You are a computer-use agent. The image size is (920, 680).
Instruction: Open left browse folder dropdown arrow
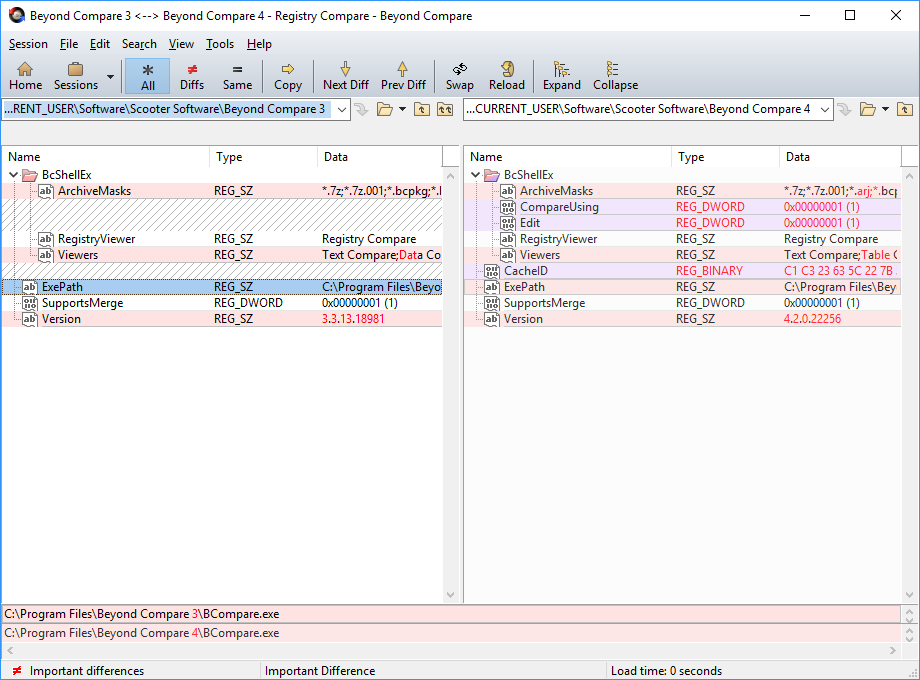(x=402, y=109)
